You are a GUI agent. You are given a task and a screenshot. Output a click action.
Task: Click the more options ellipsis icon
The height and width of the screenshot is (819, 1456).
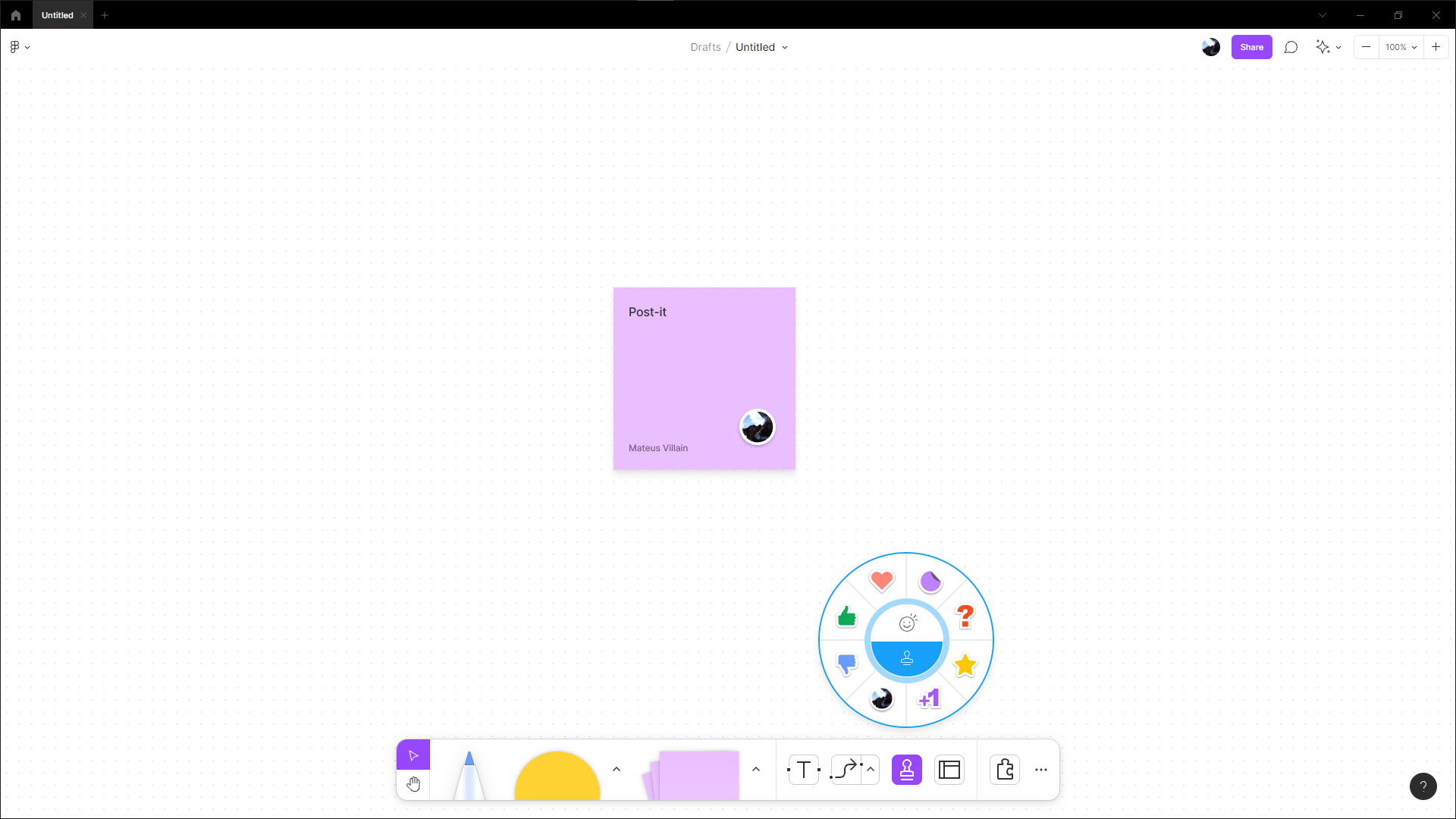click(1041, 770)
